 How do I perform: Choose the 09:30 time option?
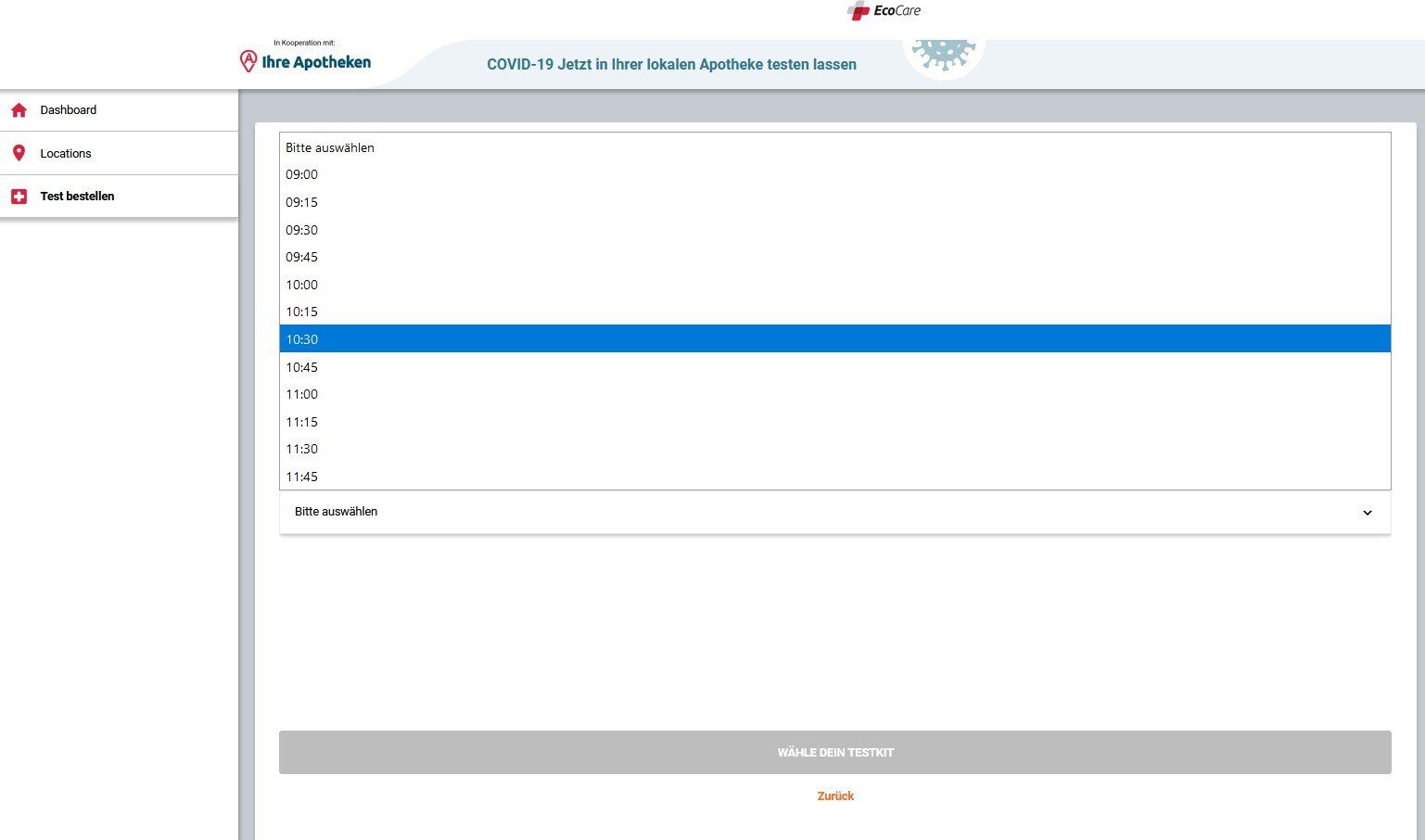302,230
